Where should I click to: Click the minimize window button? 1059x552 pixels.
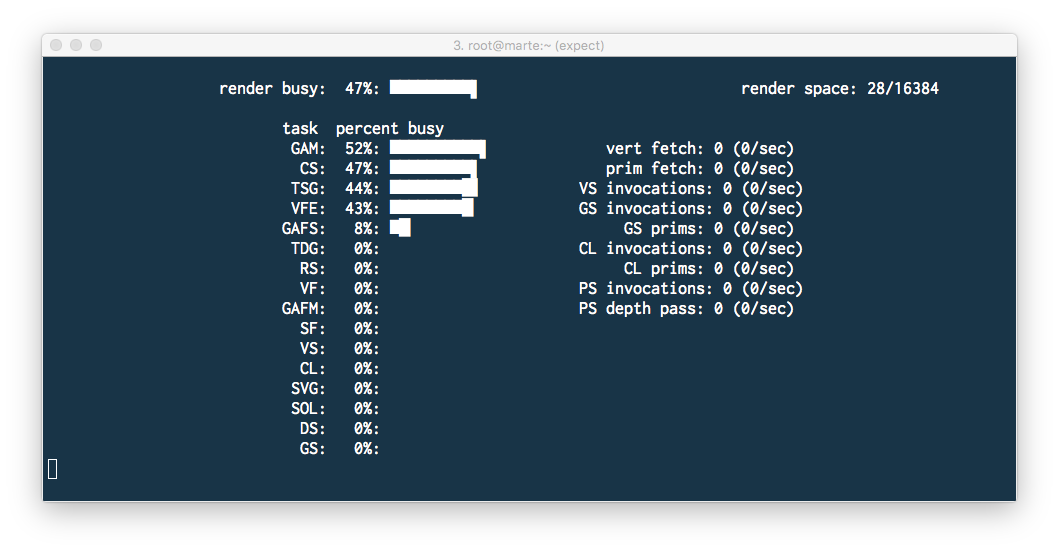[76, 45]
